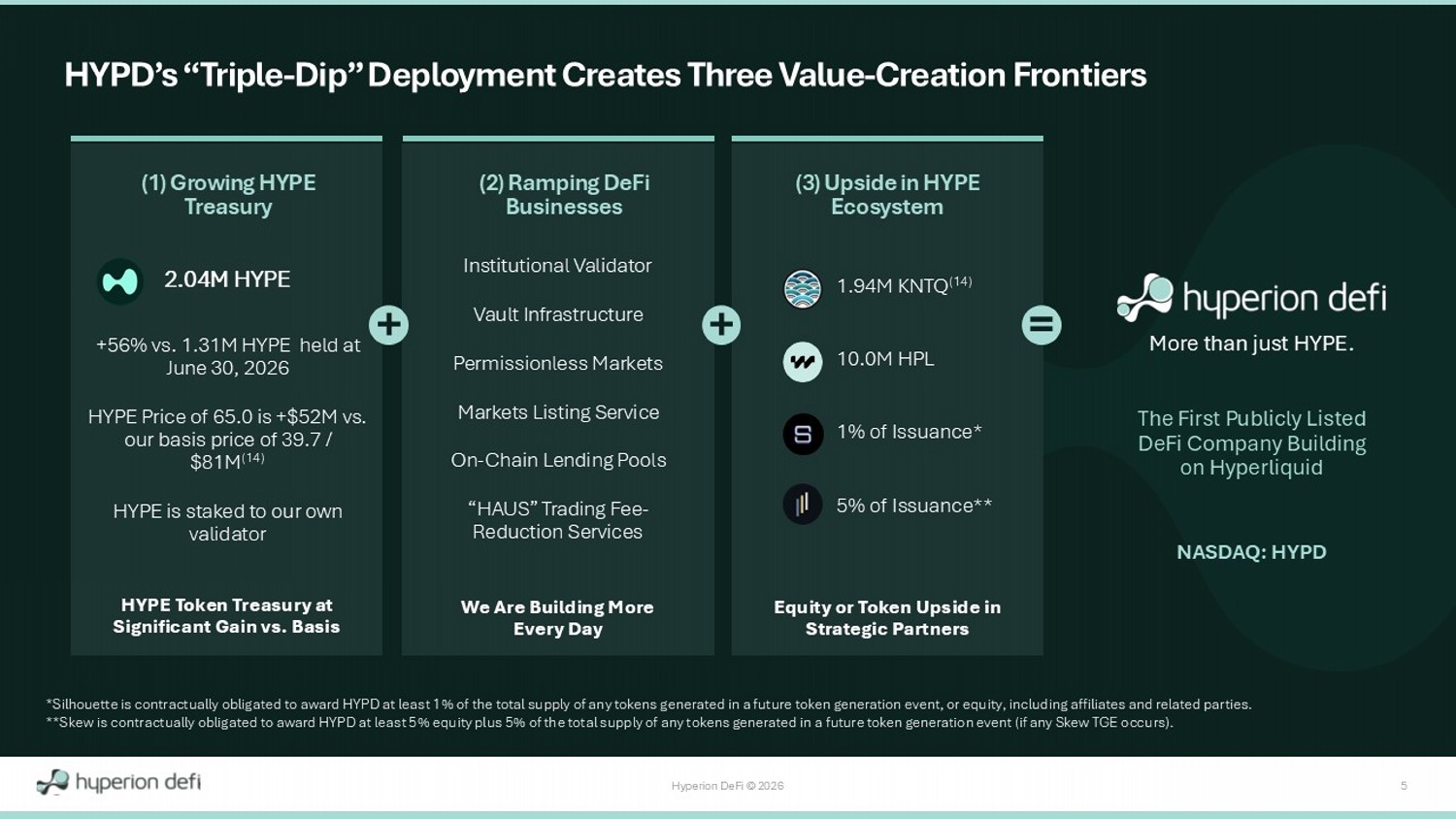Click the large hyperion defi logo
The image size is (1456, 819).
pos(1251,297)
